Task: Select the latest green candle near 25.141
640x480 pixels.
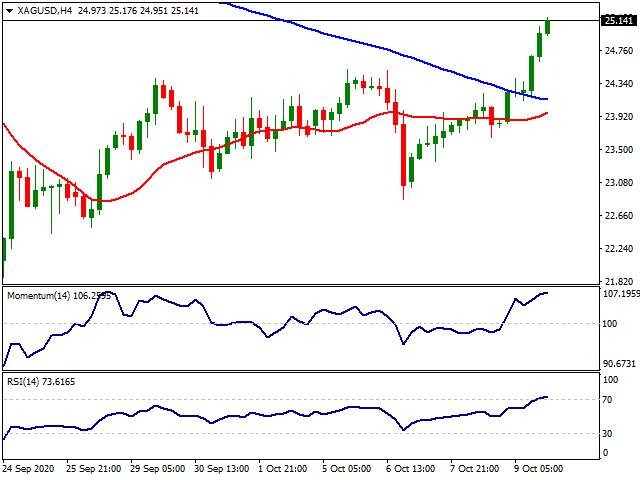Action: click(x=547, y=27)
